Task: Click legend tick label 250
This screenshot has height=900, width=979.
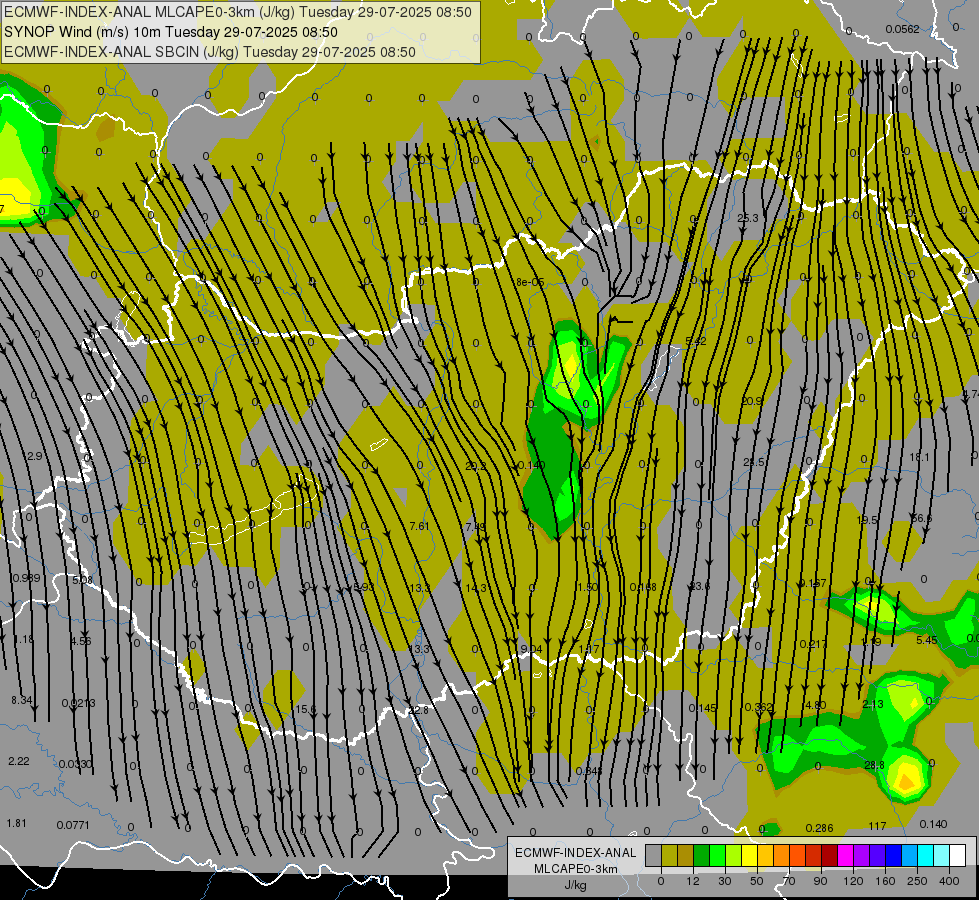Action: point(917,881)
